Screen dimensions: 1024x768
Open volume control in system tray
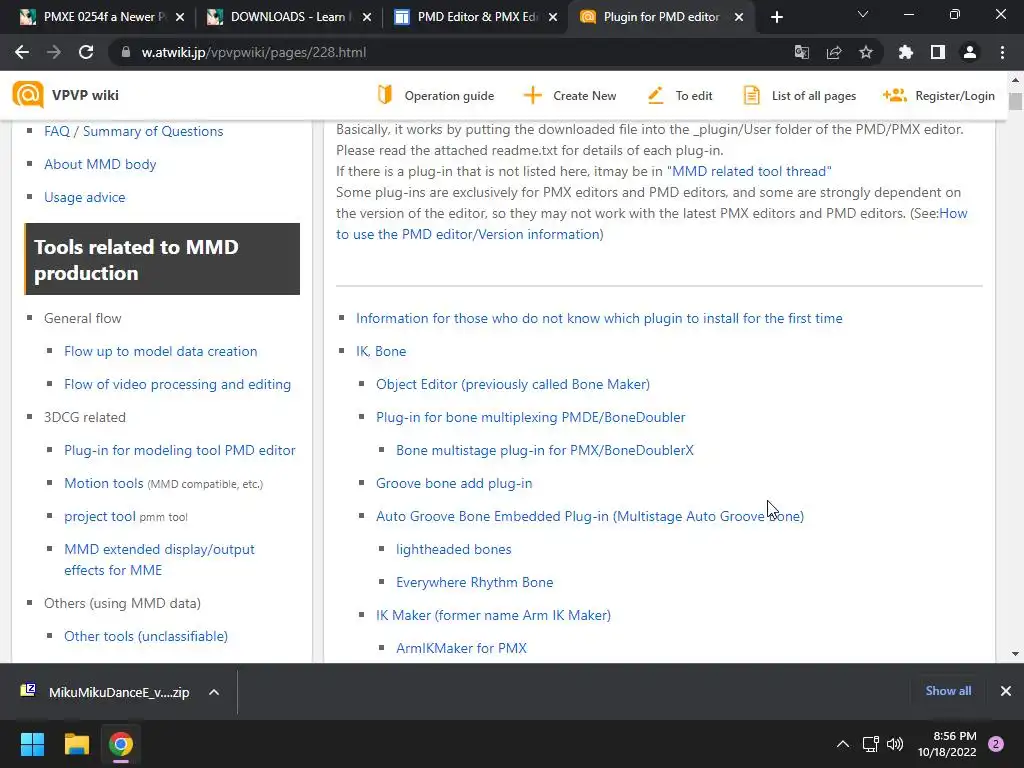point(895,744)
